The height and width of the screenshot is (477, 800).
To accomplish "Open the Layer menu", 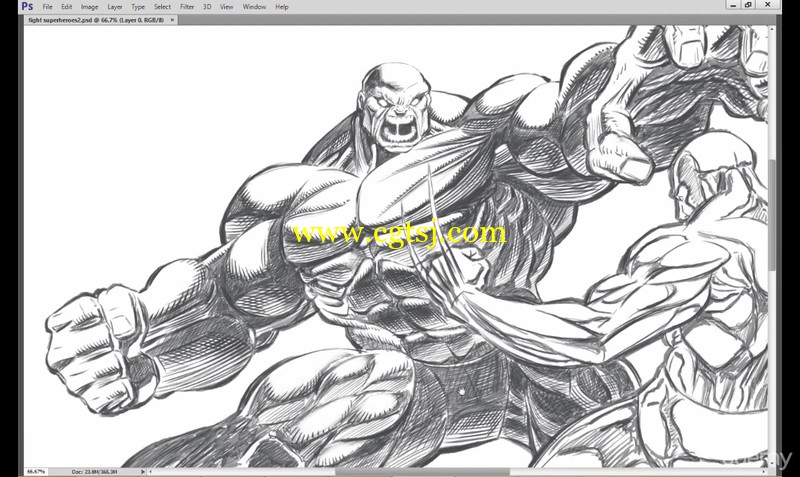I will 115,7.
